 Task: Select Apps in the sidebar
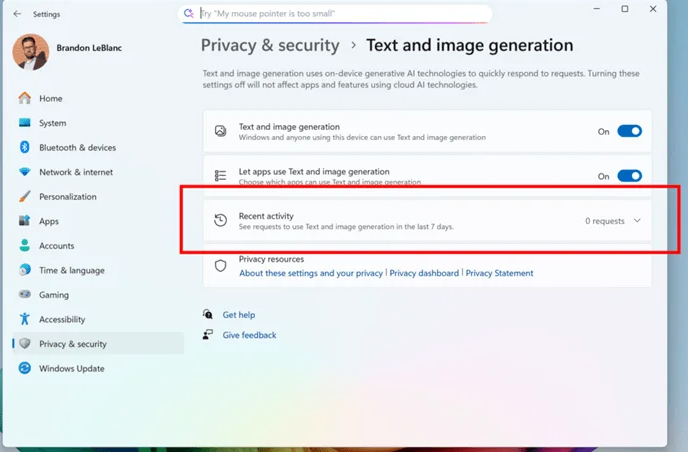[49, 221]
